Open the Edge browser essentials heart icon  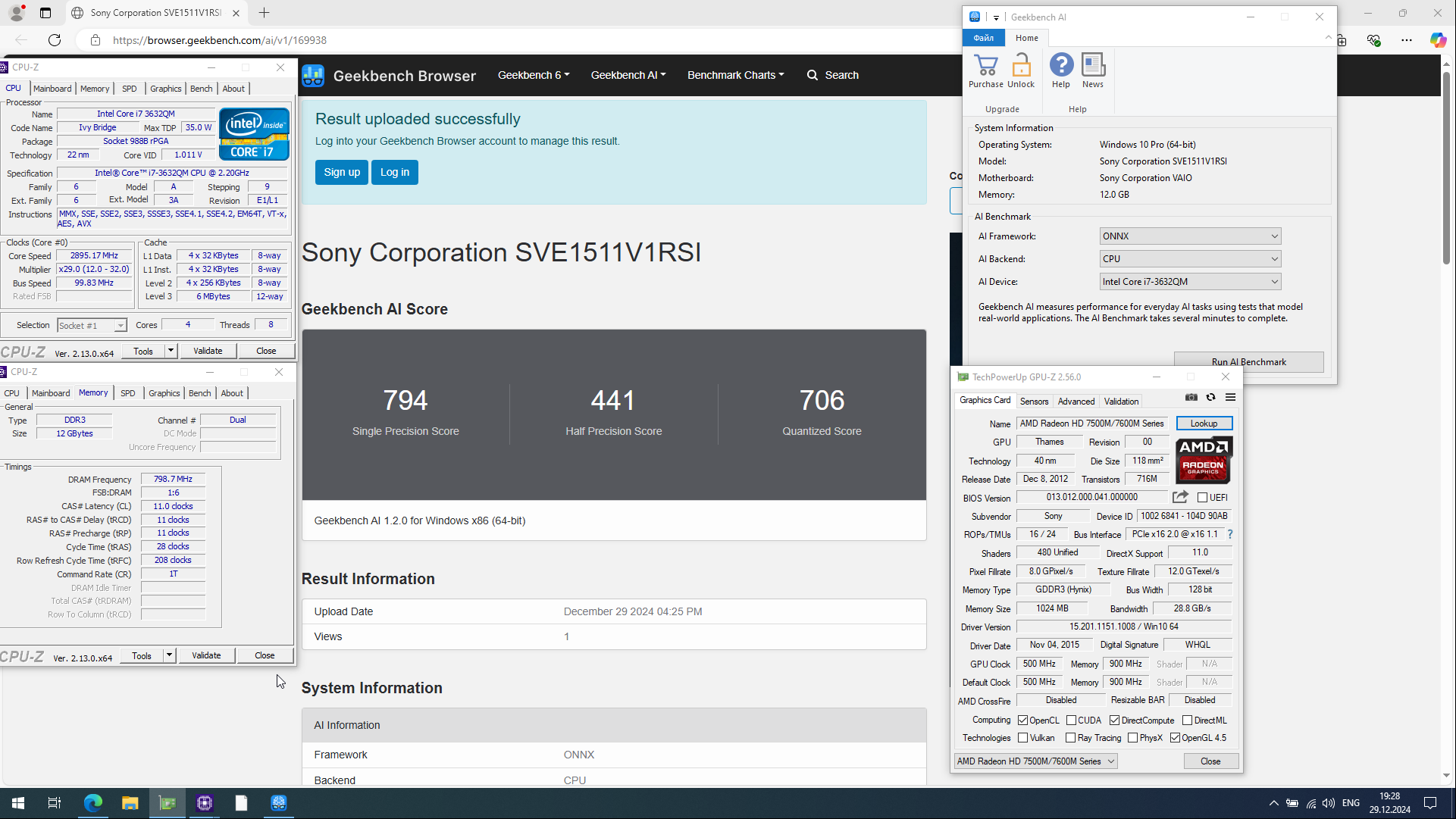(x=1373, y=40)
